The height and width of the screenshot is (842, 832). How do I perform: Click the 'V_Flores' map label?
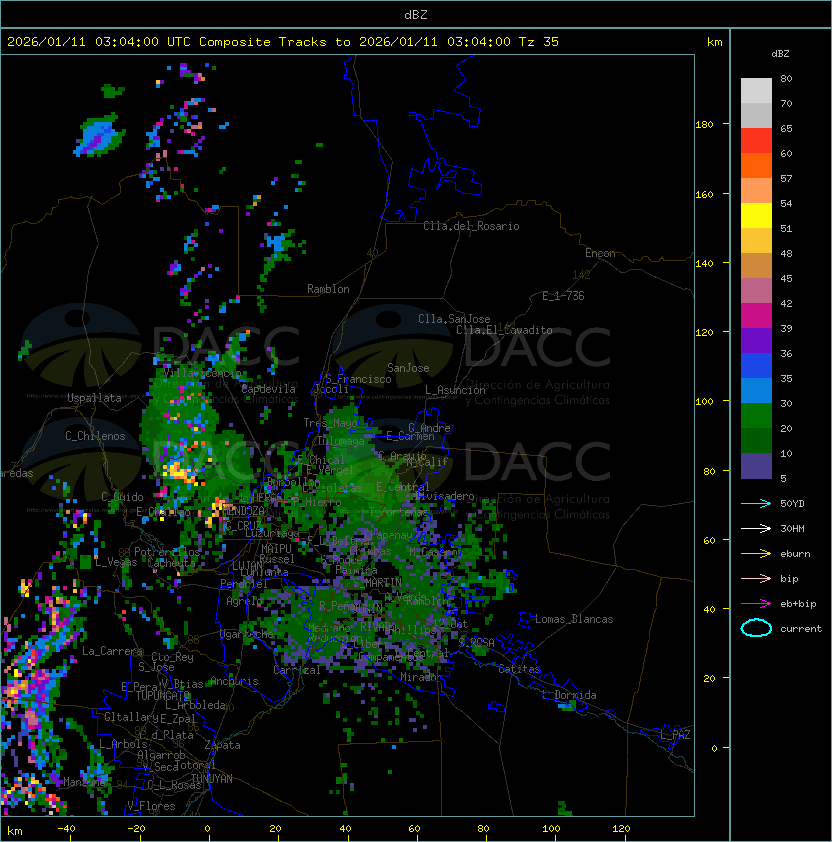[x=151, y=806]
